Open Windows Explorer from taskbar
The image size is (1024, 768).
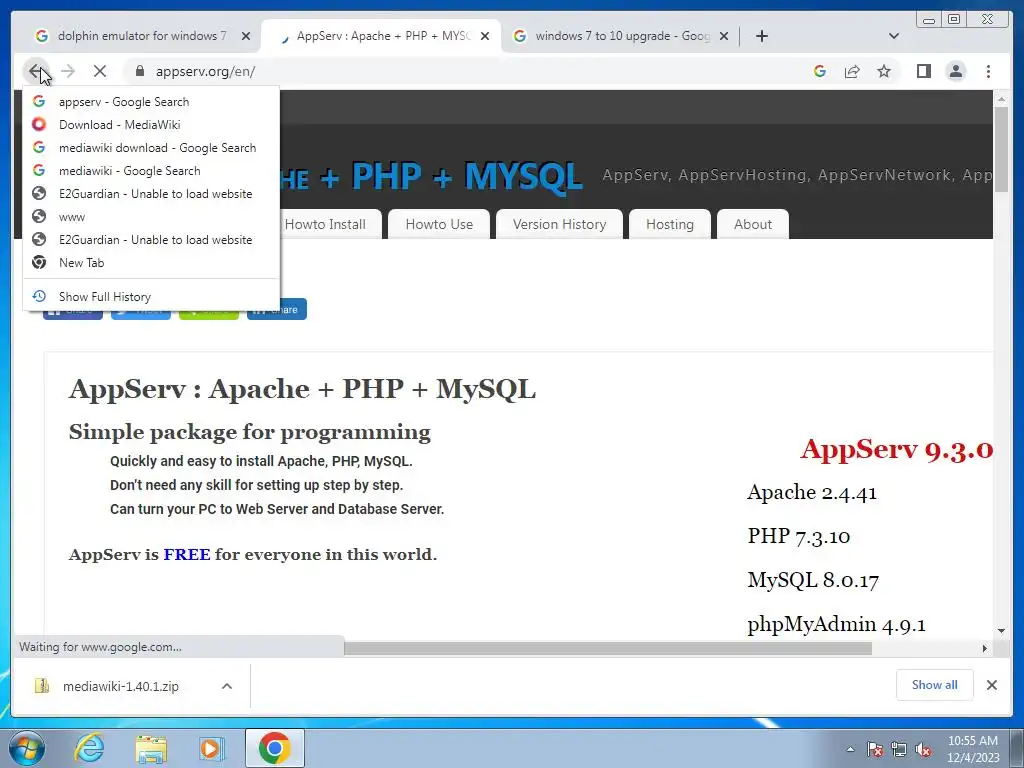[x=151, y=748]
